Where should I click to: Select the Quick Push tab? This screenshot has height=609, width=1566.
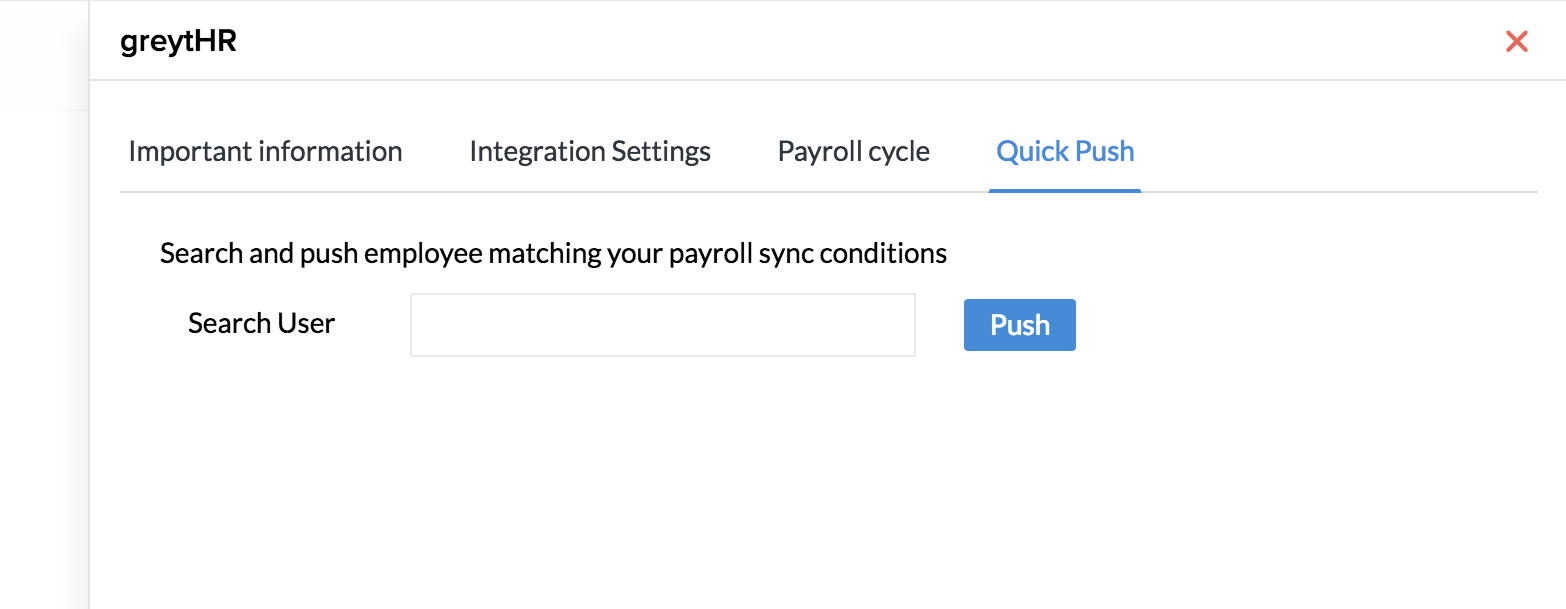(x=1065, y=152)
